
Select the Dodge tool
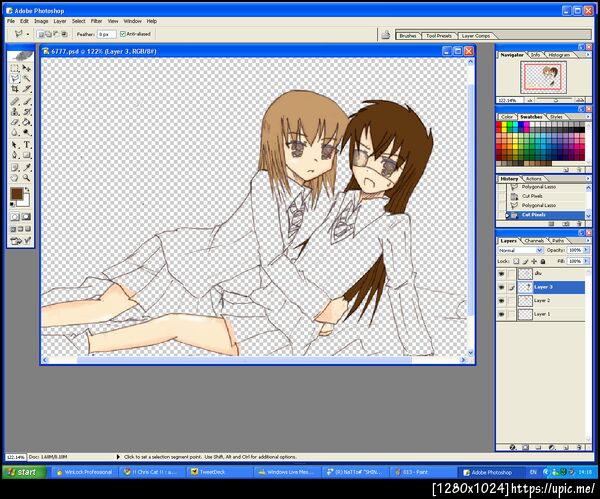(x=26, y=133)
